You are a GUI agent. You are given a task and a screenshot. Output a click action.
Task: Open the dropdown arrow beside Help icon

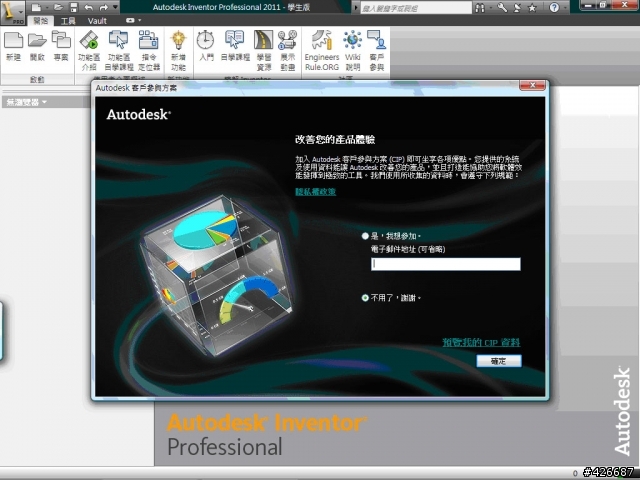point(565,7)
